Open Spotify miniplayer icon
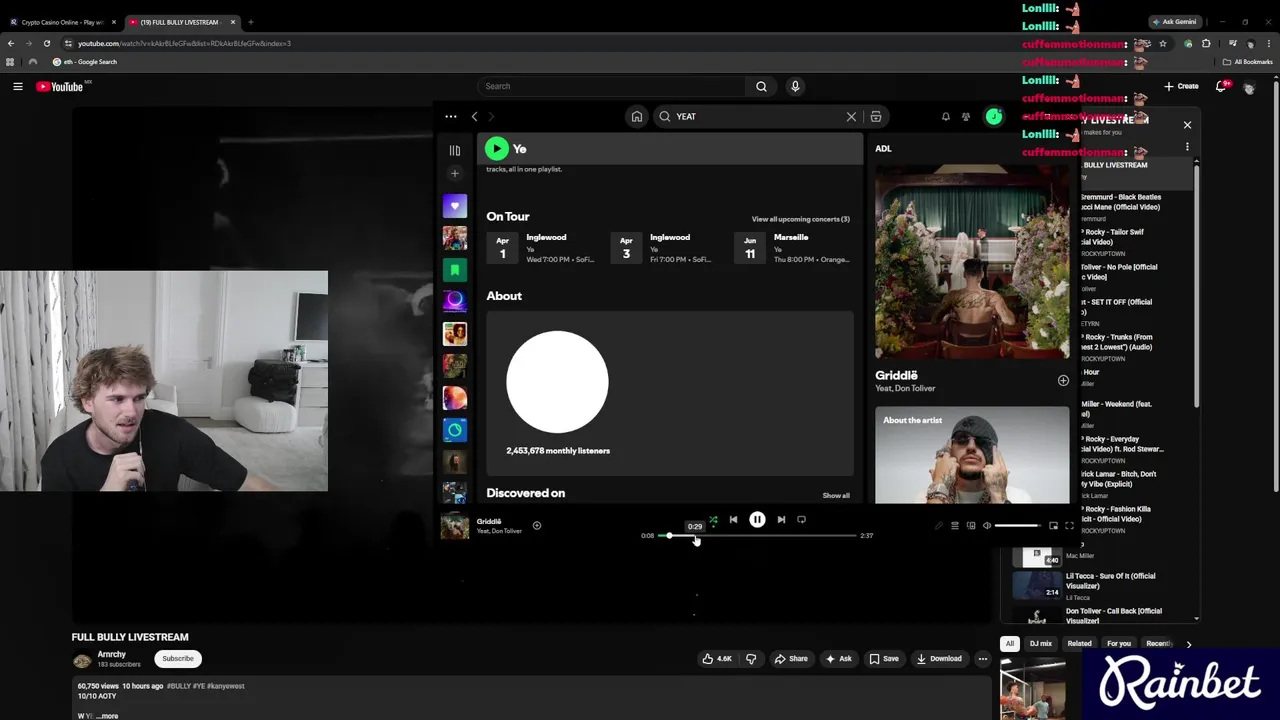The width and height of the screenshot is (1280, 720). tap(1053, 526)
